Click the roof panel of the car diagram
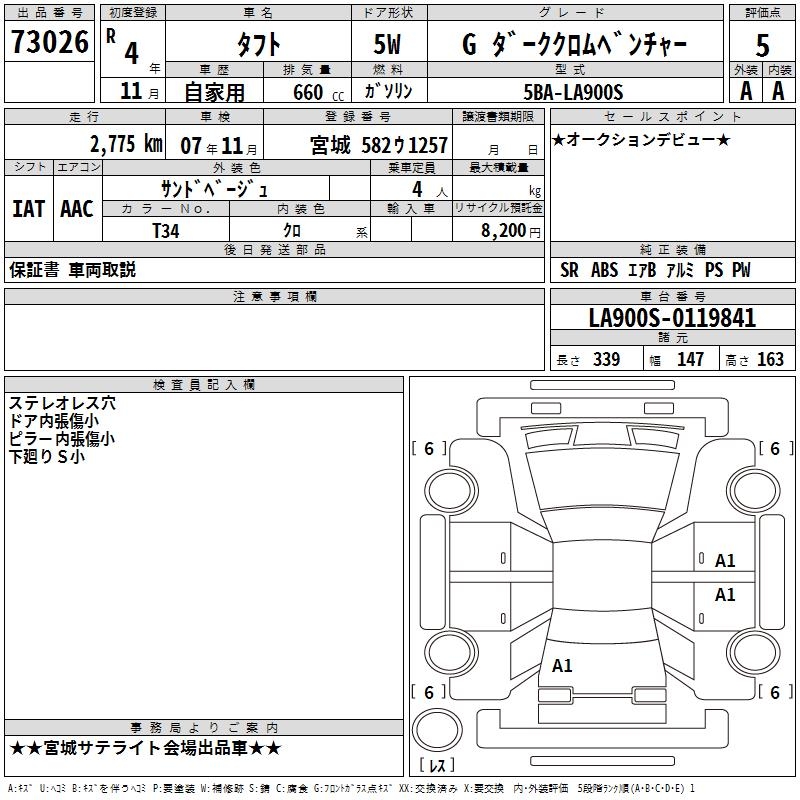Image resolution: width=800 pixels, height=800 pixels. point(602,576)
